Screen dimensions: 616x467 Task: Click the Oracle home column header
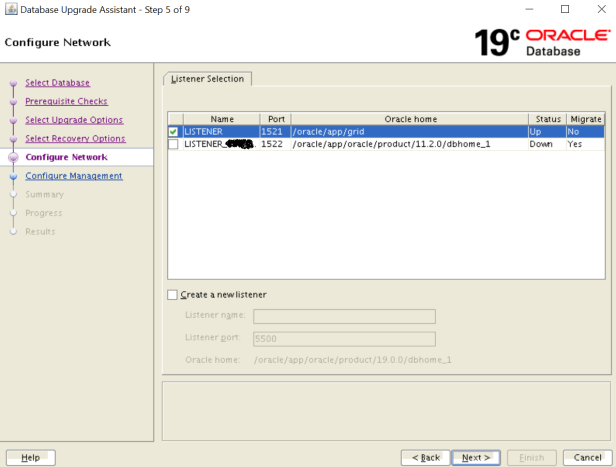click(x=410, y=119)
